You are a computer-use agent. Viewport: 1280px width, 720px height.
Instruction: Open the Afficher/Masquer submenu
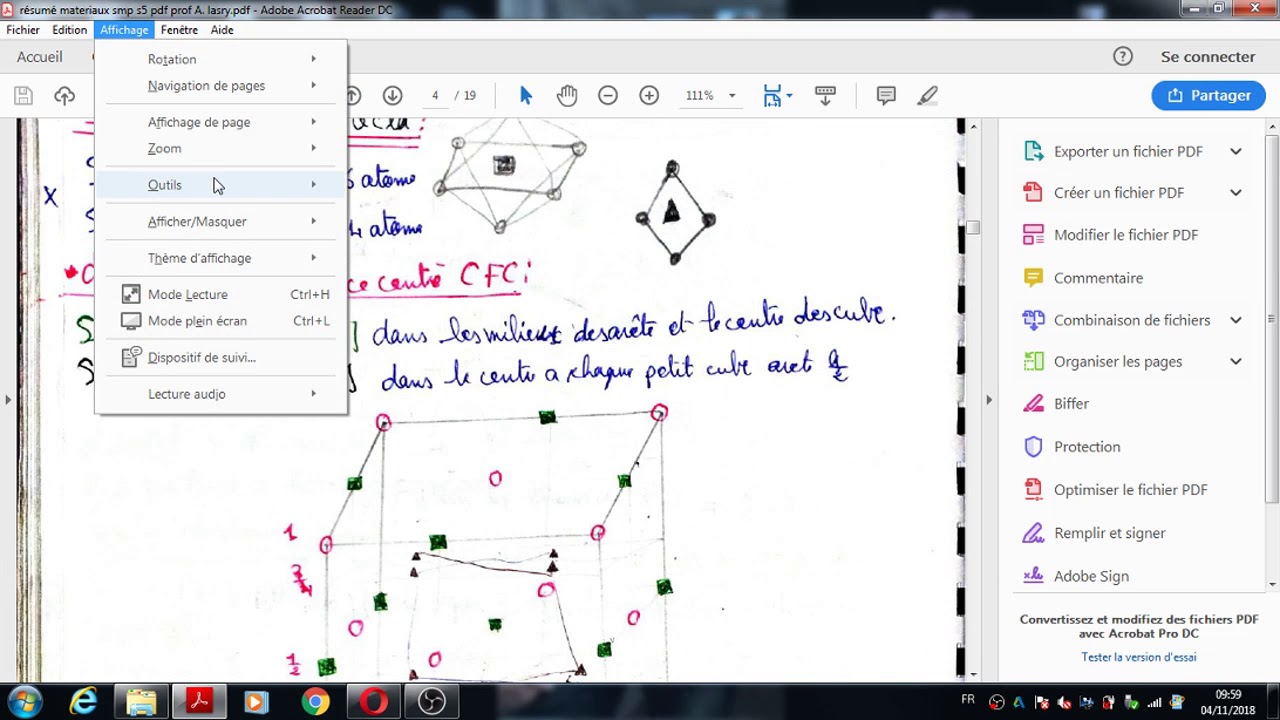tap(221, 221)
